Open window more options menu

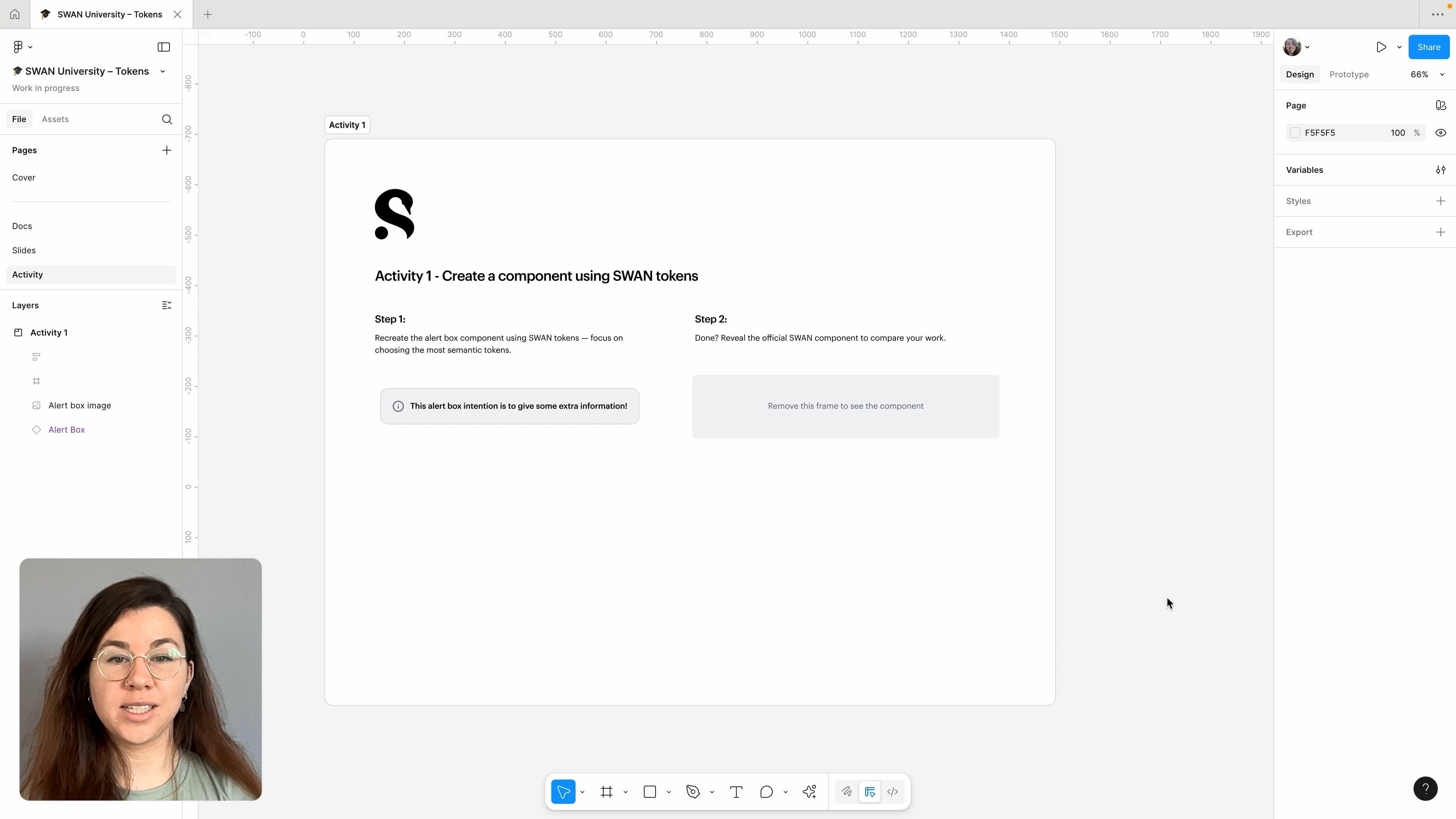point(1437,14)
